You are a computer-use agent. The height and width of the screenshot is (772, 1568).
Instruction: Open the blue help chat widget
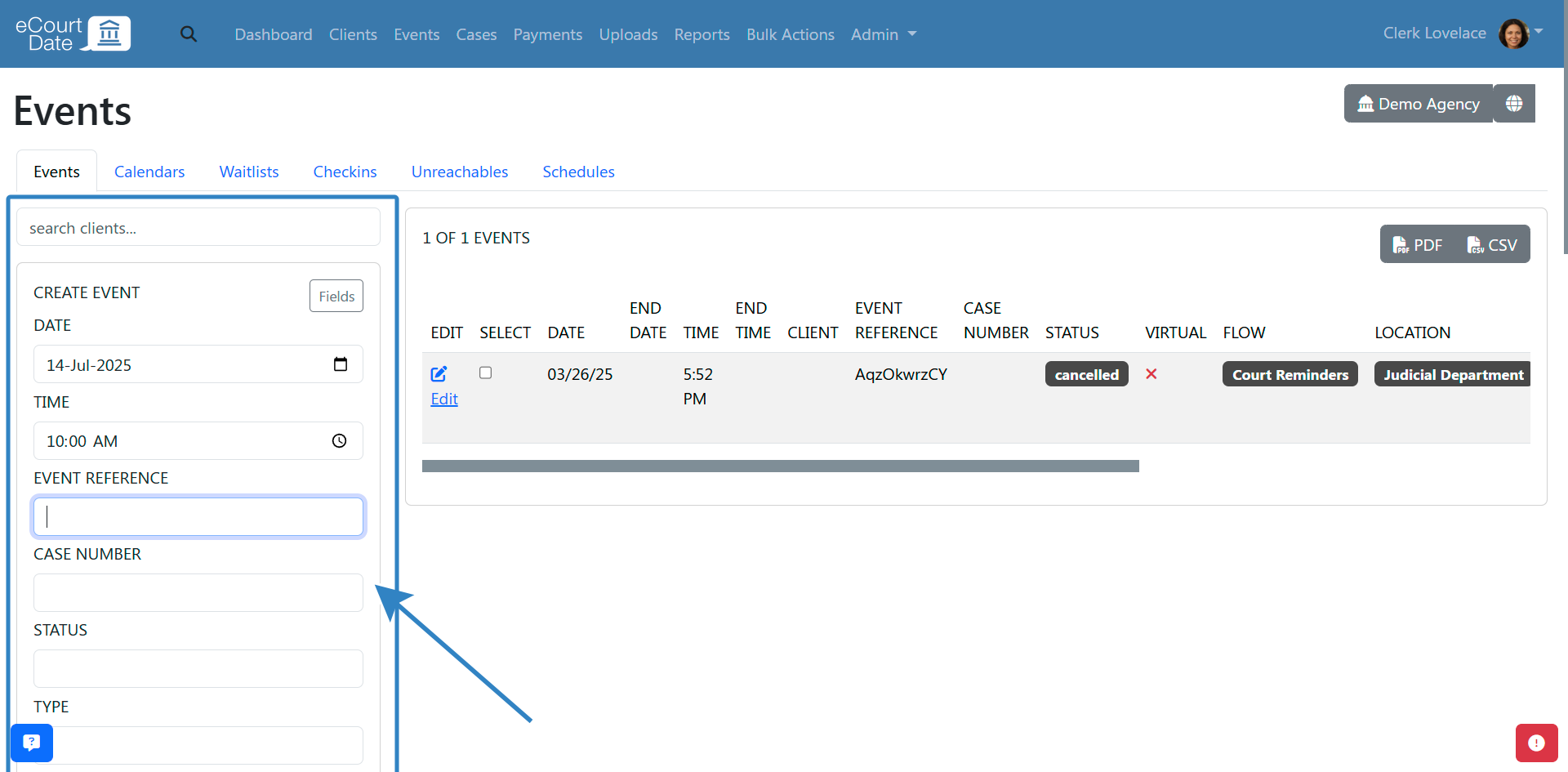pyautogui.click(x=32, y=743)
